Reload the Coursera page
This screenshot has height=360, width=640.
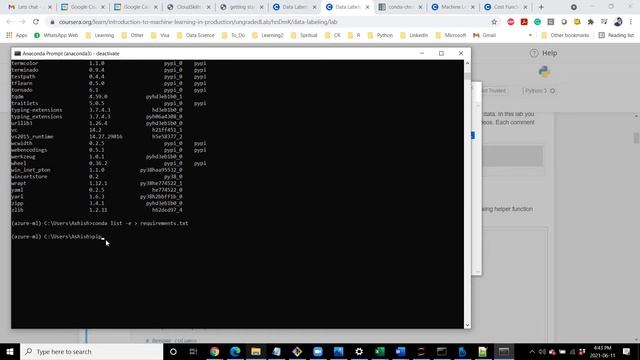(x=36, y=22)
